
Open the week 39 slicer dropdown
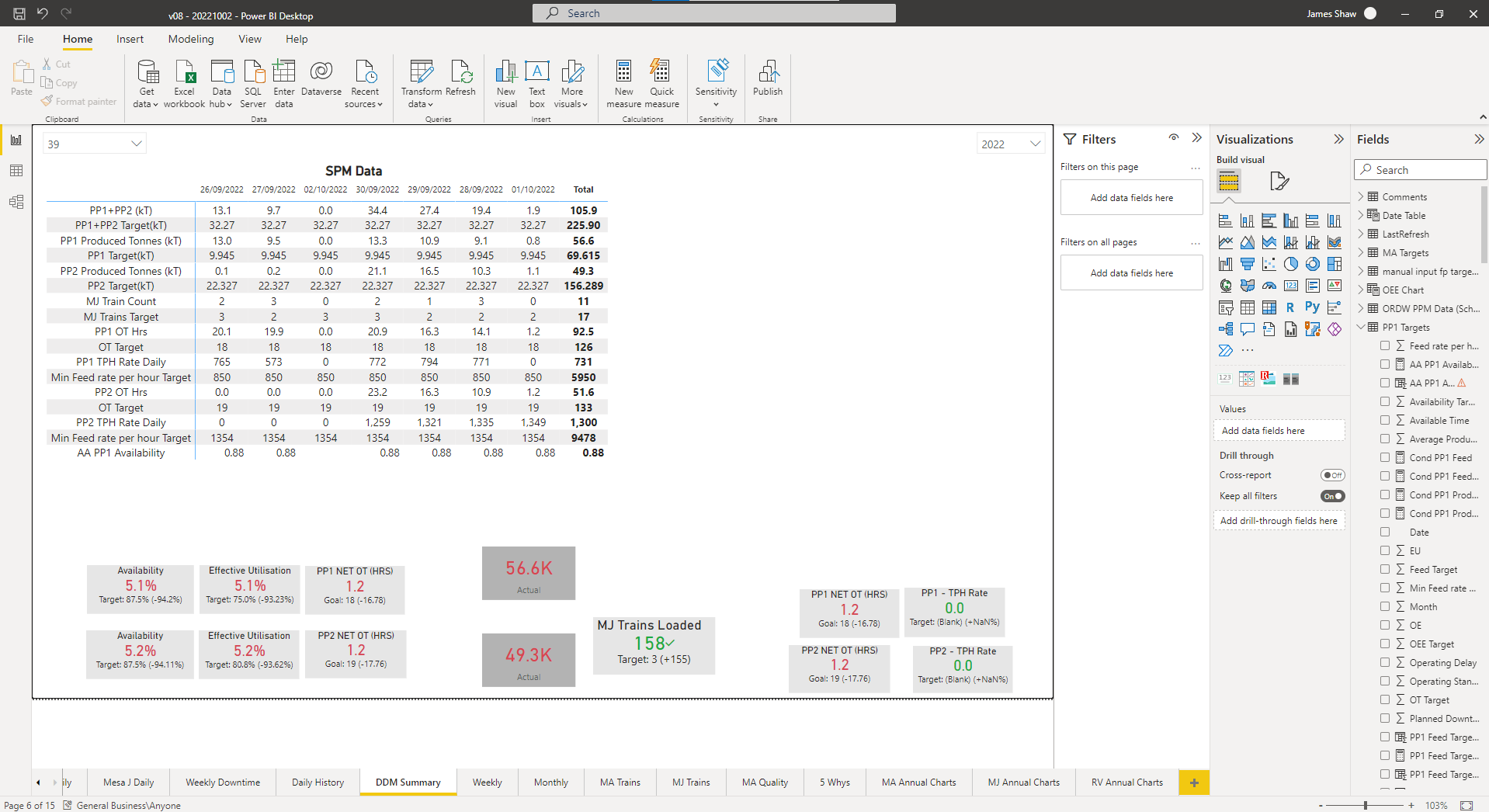point(95,144)
